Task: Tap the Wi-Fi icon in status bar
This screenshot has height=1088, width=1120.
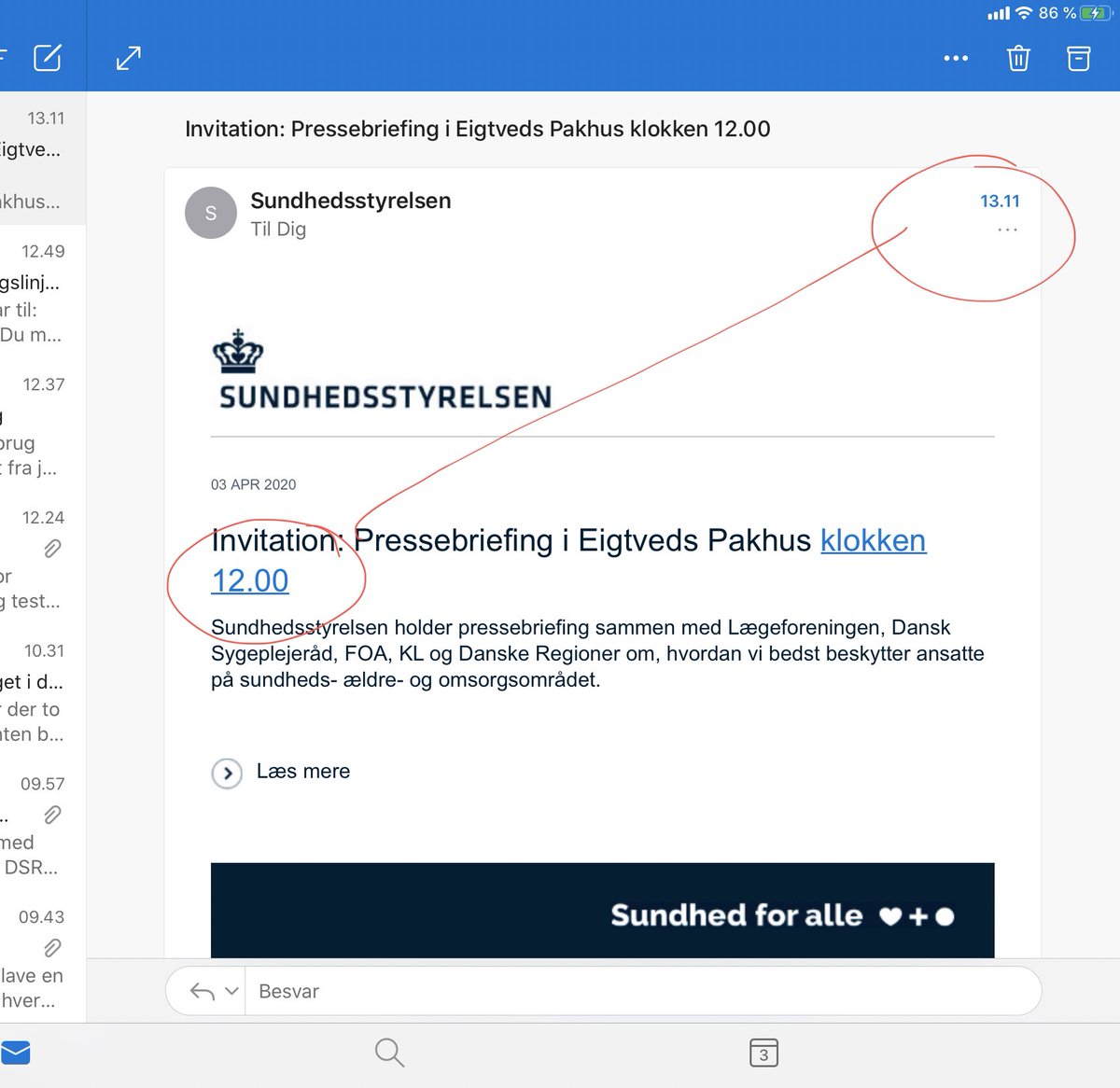Action: coord(1024,13)
